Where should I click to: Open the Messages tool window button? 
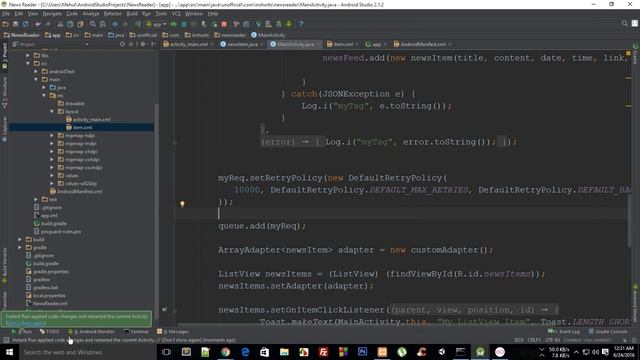click(173, 331)
